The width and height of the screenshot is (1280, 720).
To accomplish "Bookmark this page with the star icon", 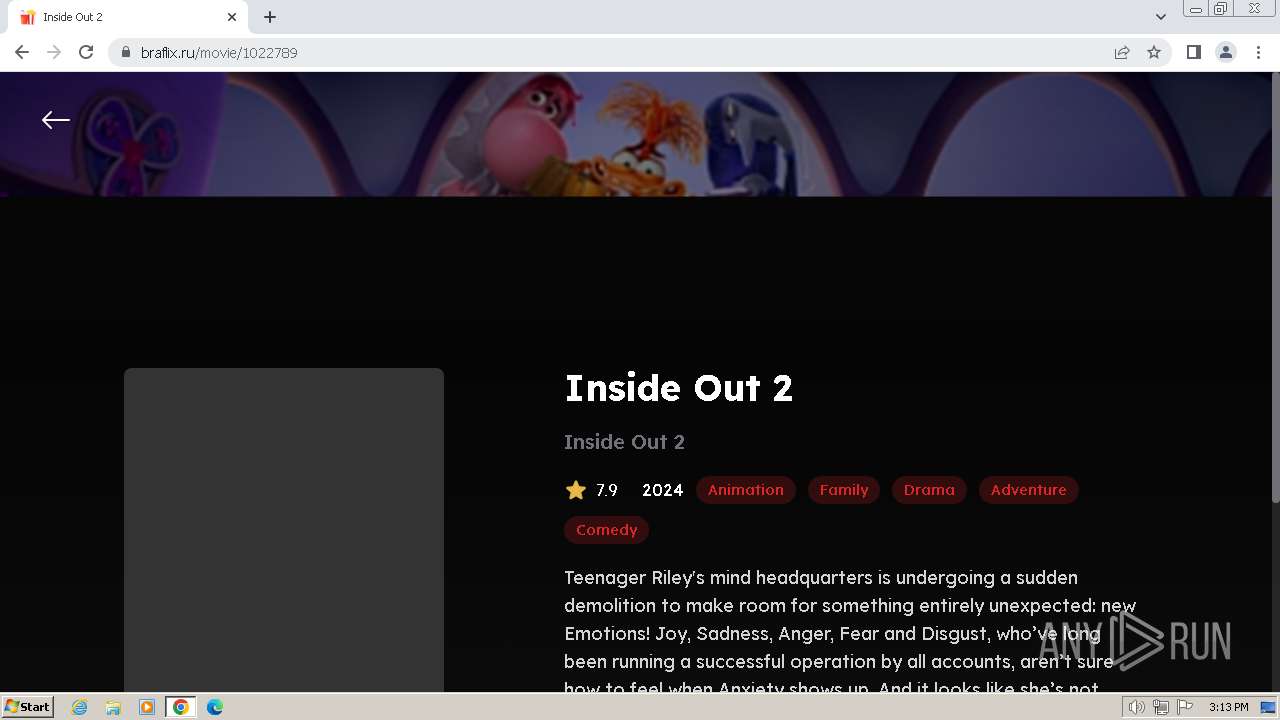I will click(1154, 52).
